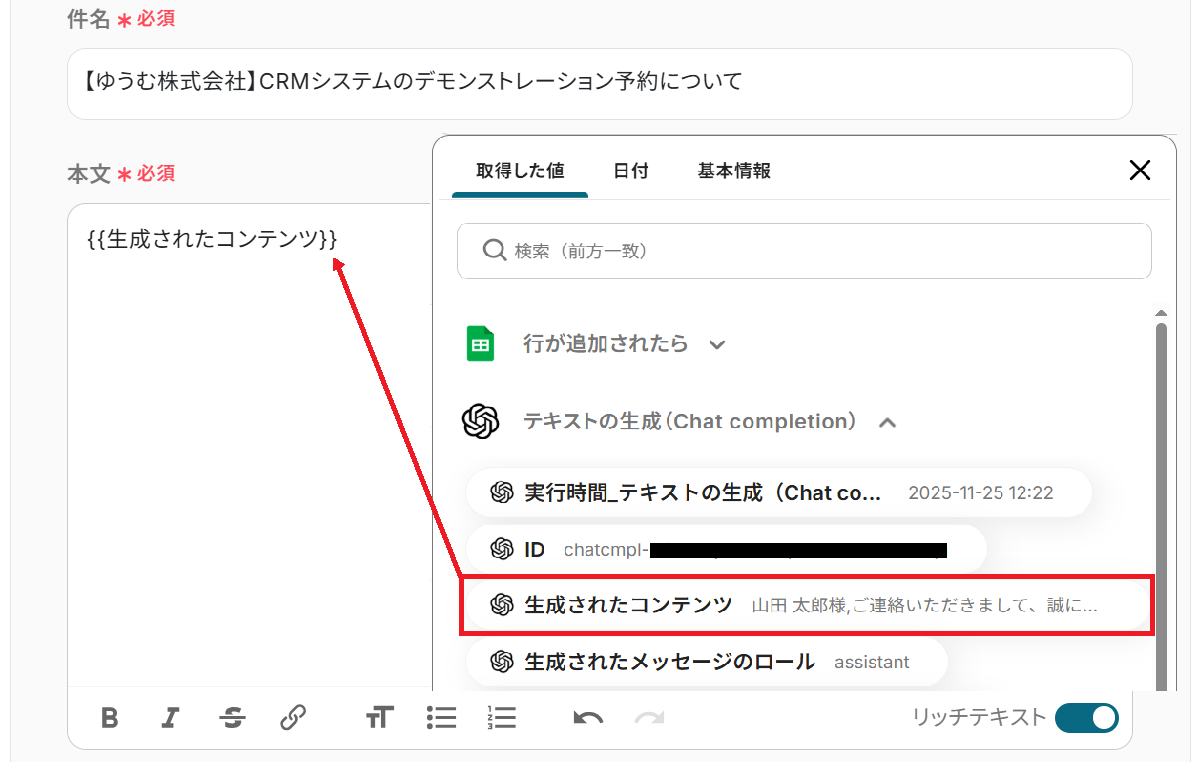Image resolution: width=1197 pixels, height=762 pixels.
Task: Insert a bulleted list
Action: [441, 718]
